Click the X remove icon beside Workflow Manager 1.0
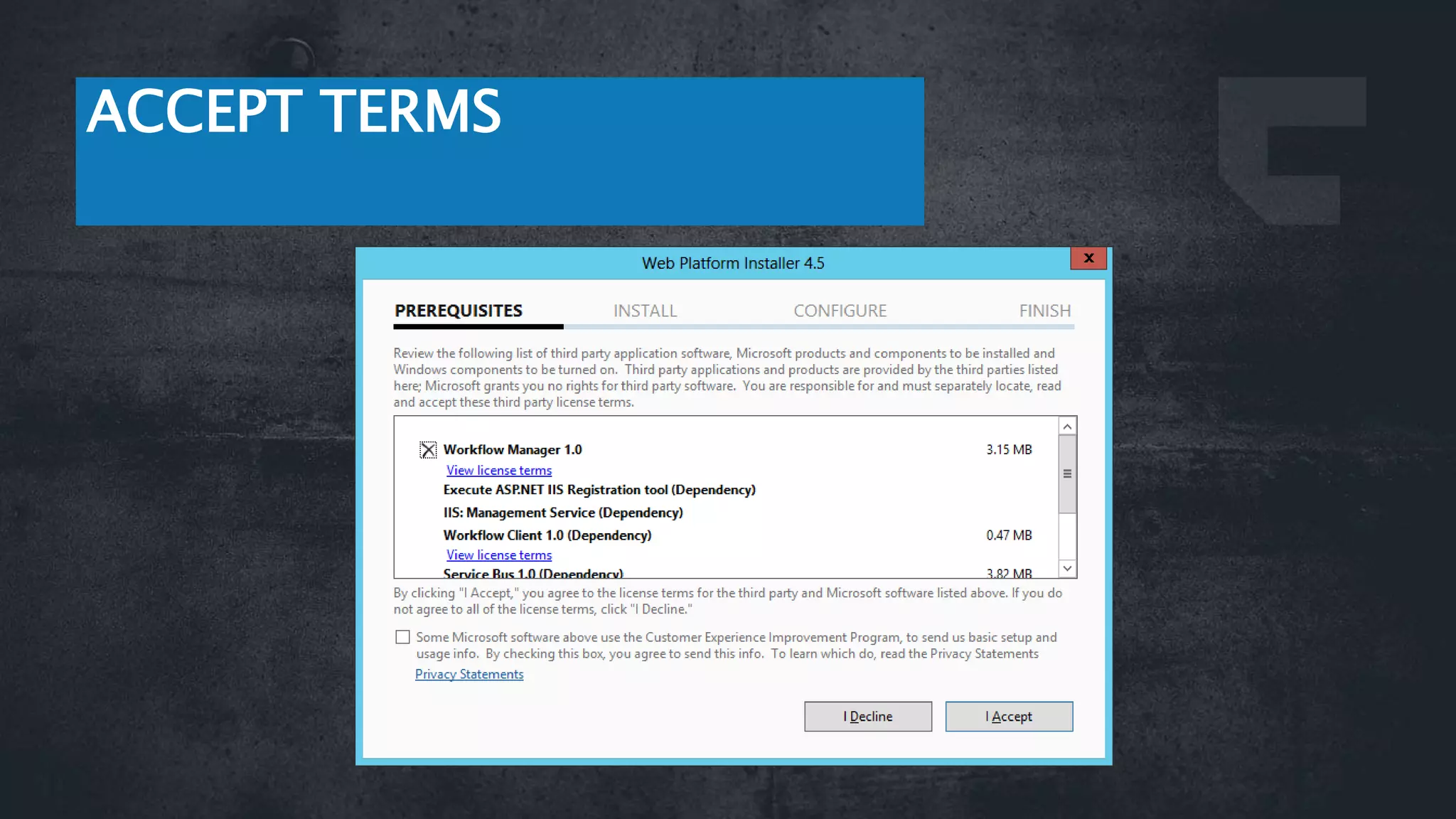This screenshot has height=819, width=1456. tap(428, 450)
